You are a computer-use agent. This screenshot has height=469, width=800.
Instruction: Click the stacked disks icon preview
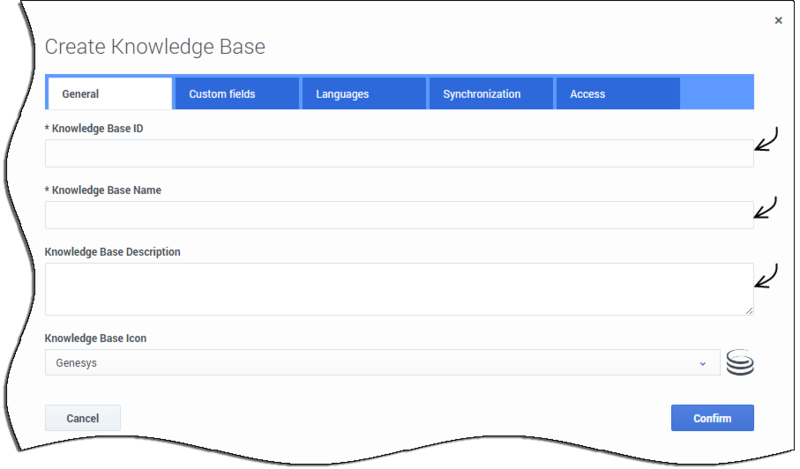tap(740, 362)
